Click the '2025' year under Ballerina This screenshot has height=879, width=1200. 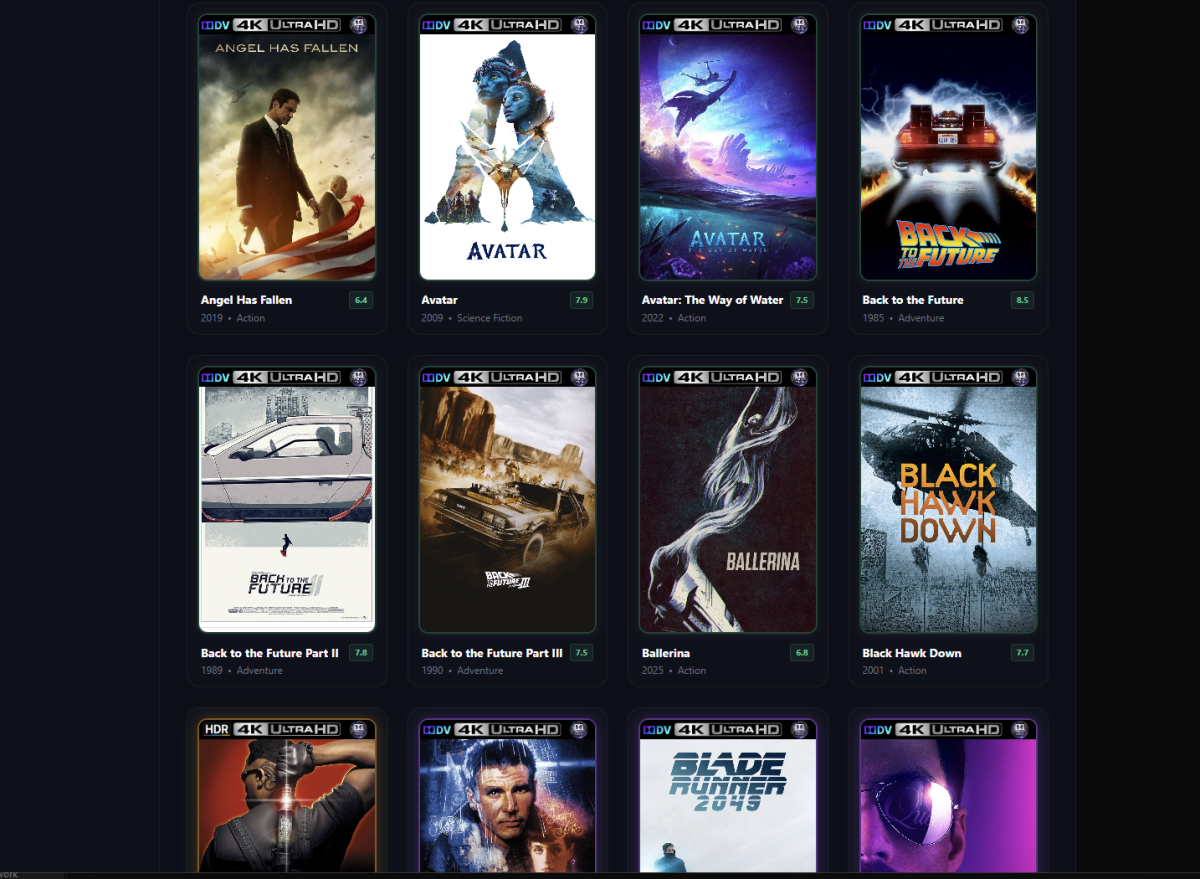(653, 671)
